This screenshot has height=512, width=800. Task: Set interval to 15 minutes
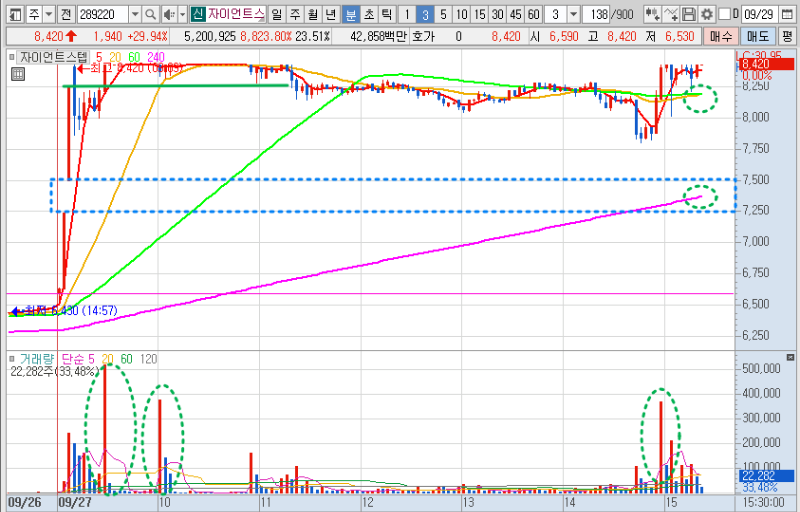(480, 14)
